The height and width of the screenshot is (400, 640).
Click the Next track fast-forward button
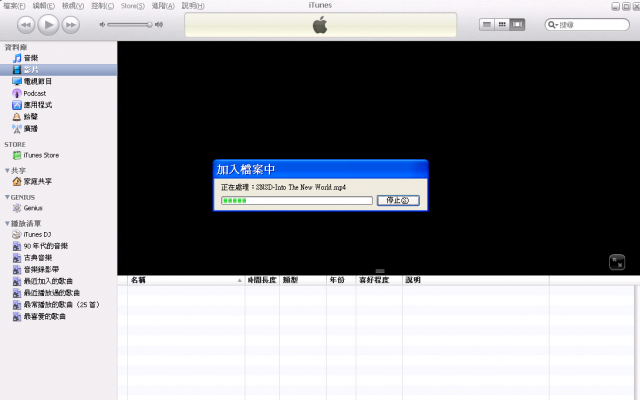(71, 25)
